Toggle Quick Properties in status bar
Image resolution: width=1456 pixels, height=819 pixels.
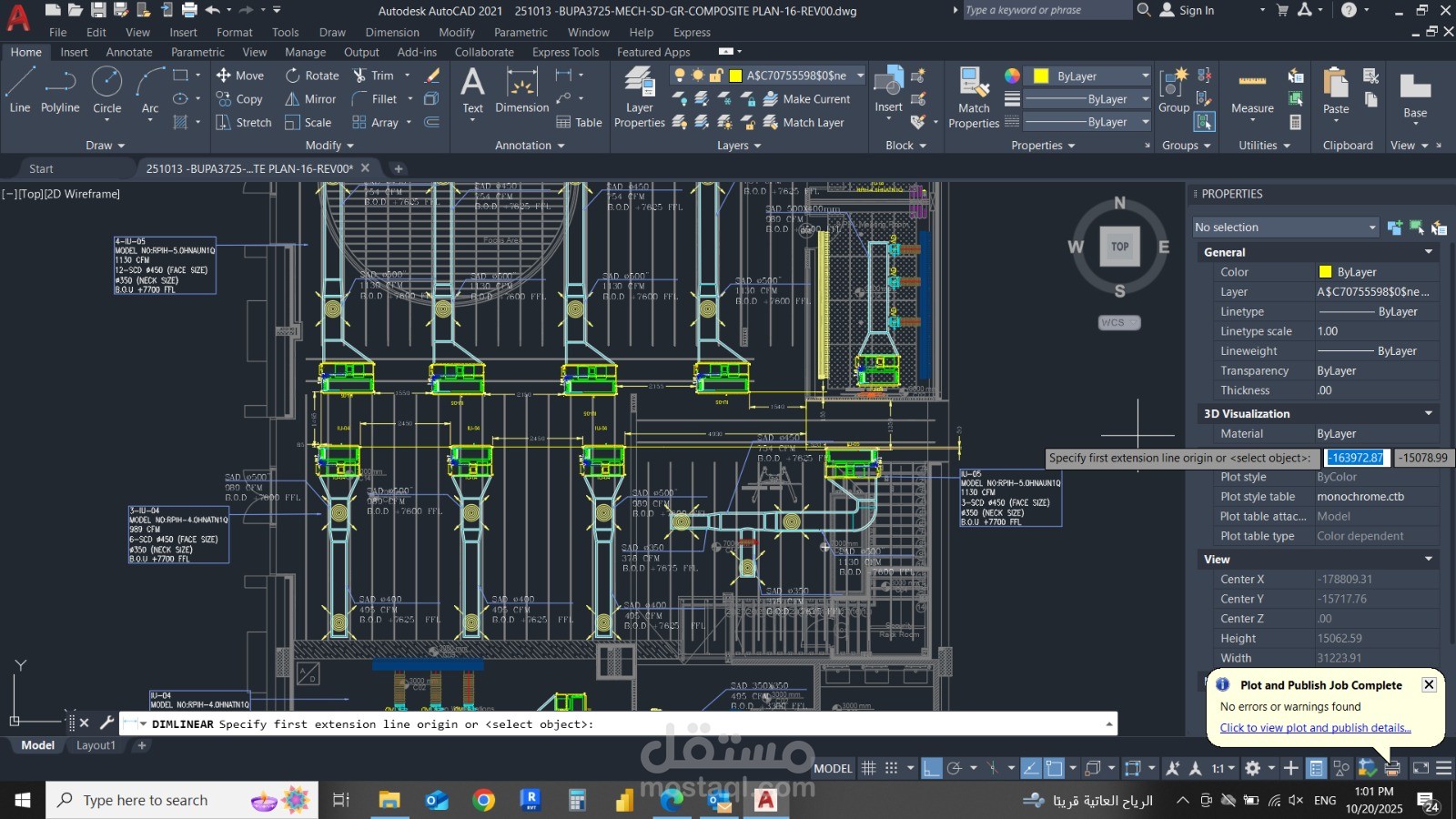(1316, 768)
